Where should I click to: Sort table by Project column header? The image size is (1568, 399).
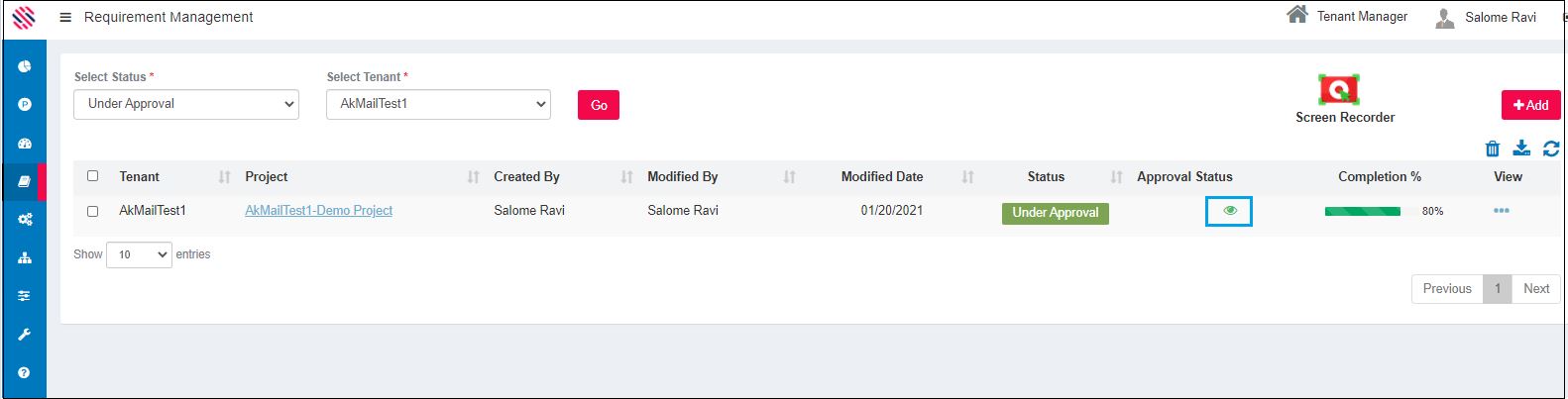(x=267, y=177)
